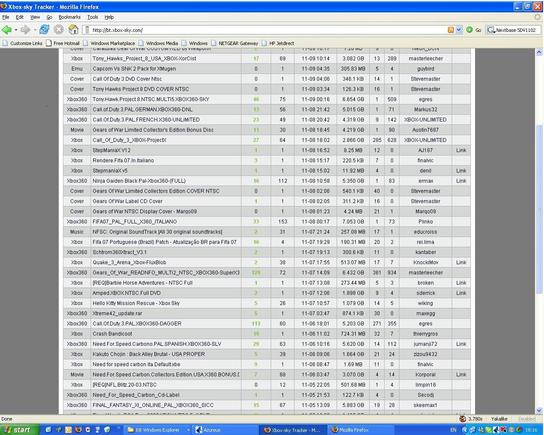Click the green Back arrow button
This screenshot has width=544, height=435.
tap(7, 30)
